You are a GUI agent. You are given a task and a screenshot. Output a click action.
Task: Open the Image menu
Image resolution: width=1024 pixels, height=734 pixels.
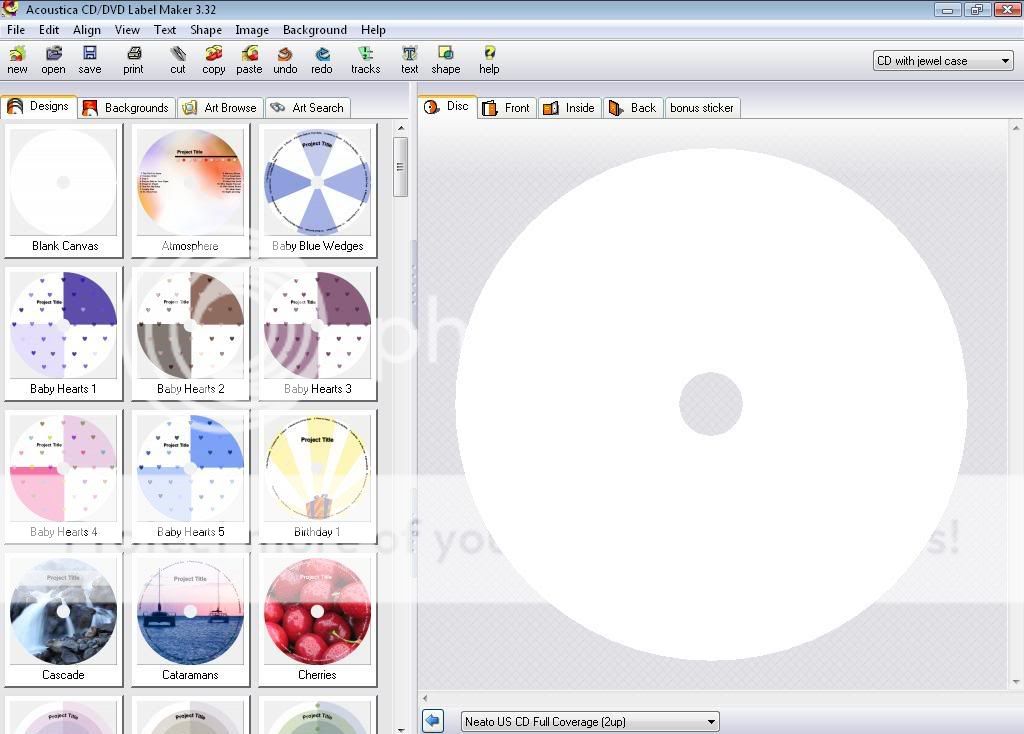click(252, 30)
